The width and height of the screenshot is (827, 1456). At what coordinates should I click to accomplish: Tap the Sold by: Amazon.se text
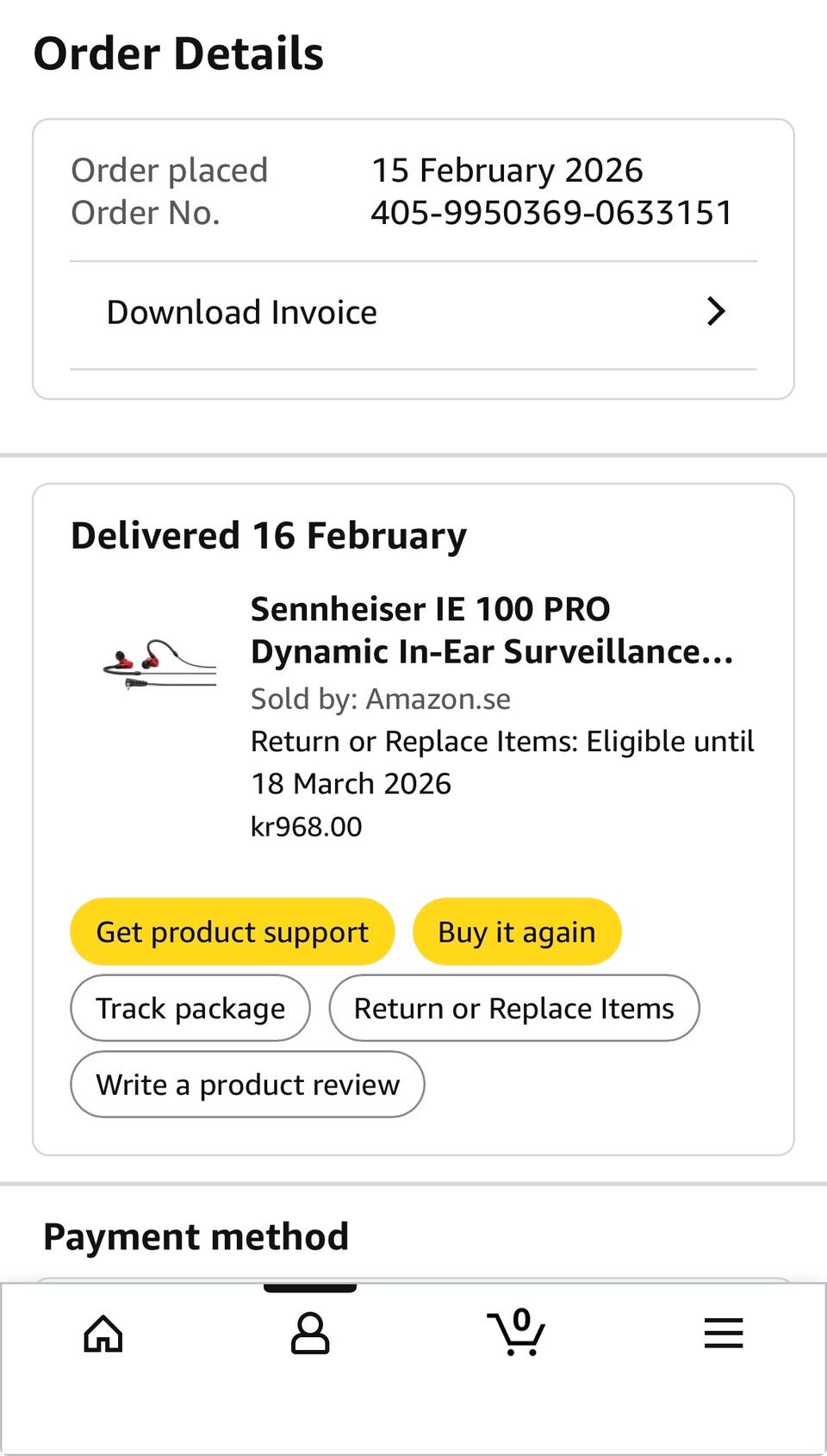coord(380,699)
